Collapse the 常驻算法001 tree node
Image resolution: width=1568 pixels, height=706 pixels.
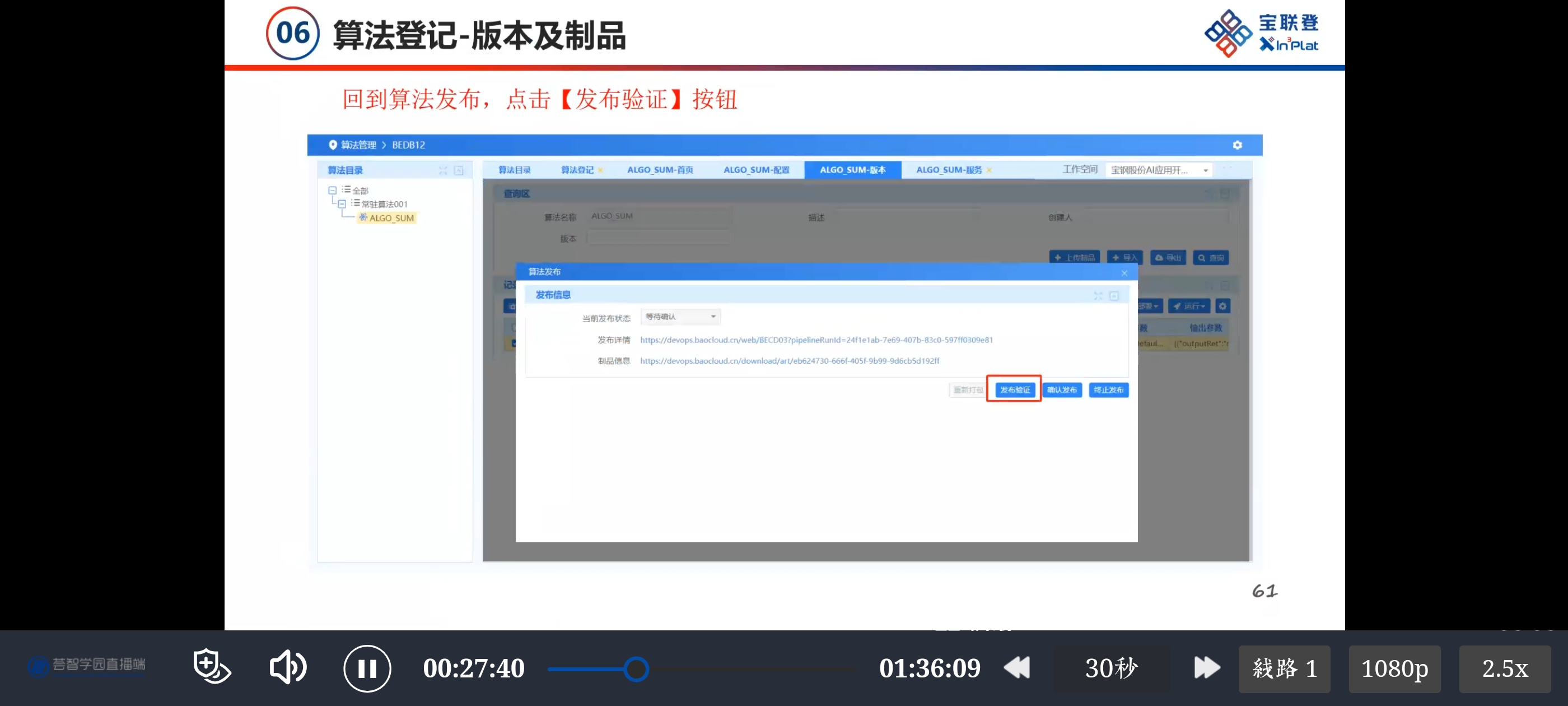(x=342, y=204)
